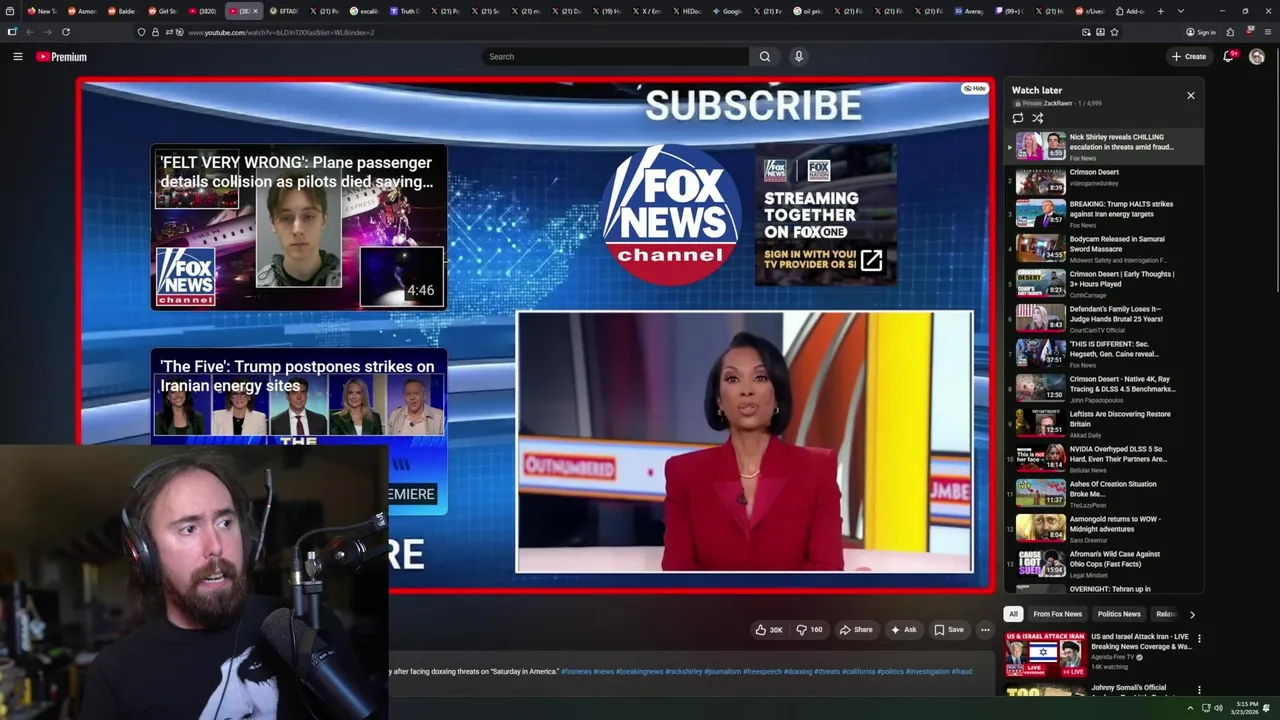Open options for Johnny Somali's Official video

coord(1199,690)
